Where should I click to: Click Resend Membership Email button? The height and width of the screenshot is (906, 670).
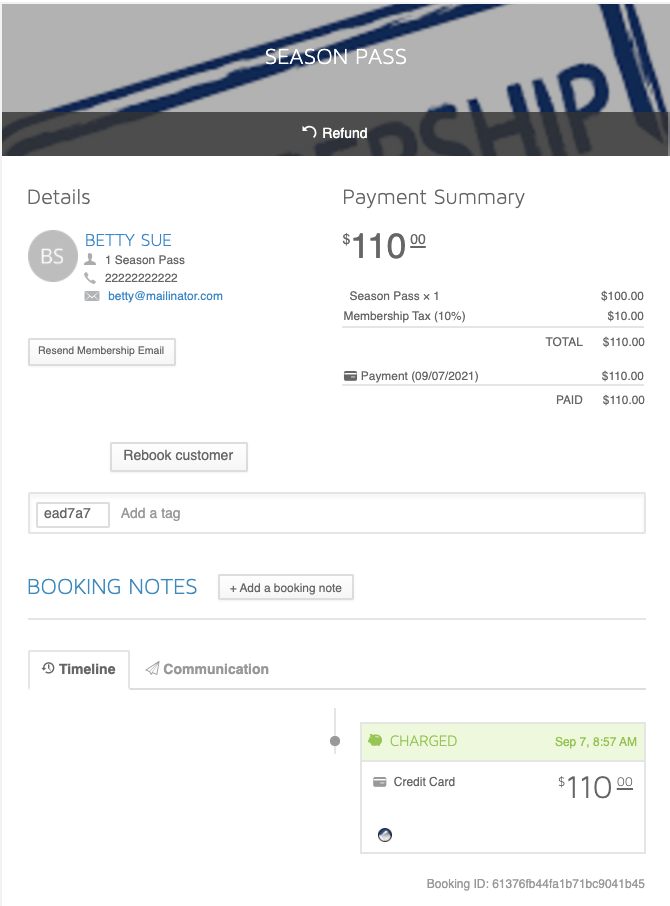(x=102, y=351)
